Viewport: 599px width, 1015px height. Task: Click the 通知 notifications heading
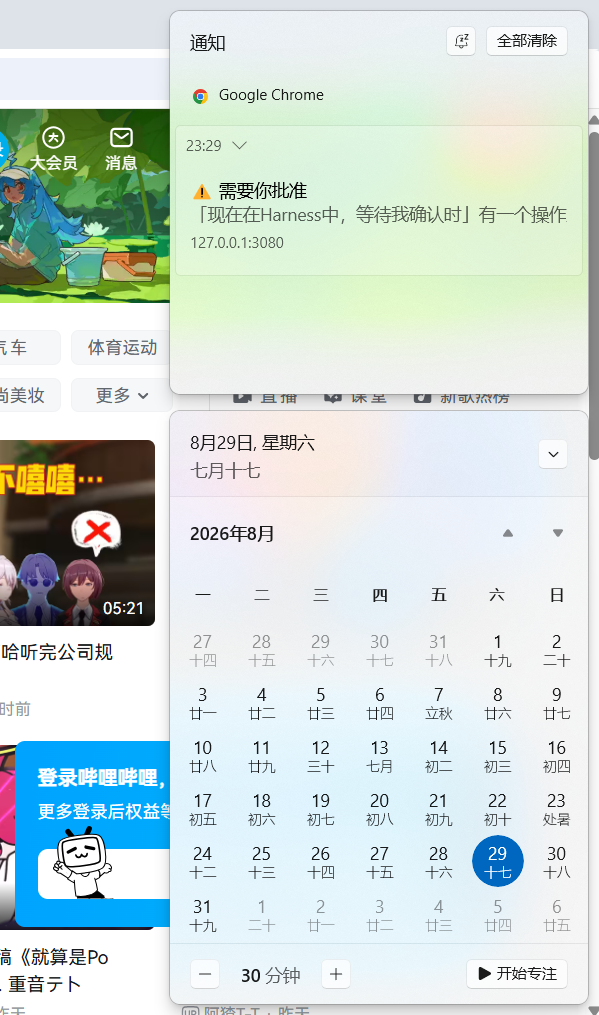(208, 43)
